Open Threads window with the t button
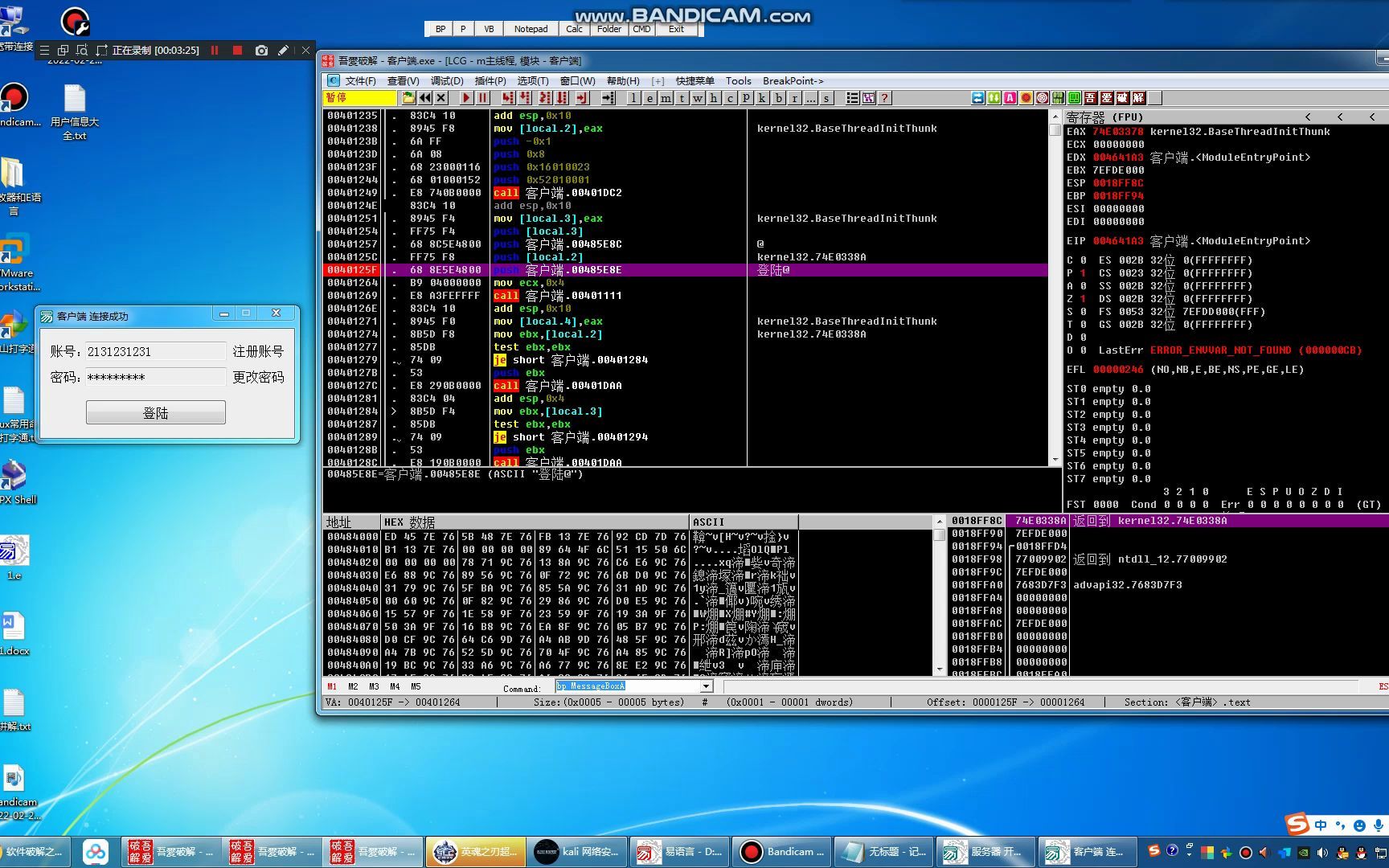This screenshot has height=868, width=1389. click(x=682, y=98)
